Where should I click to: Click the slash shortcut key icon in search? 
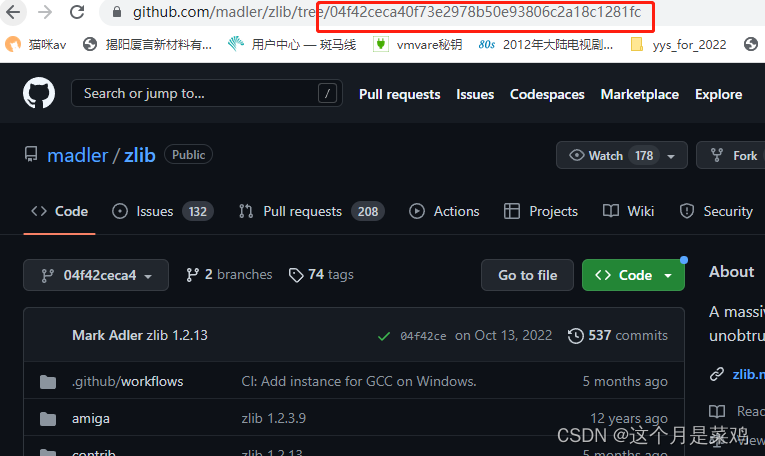pyautogui.click(x=327, y=93)
